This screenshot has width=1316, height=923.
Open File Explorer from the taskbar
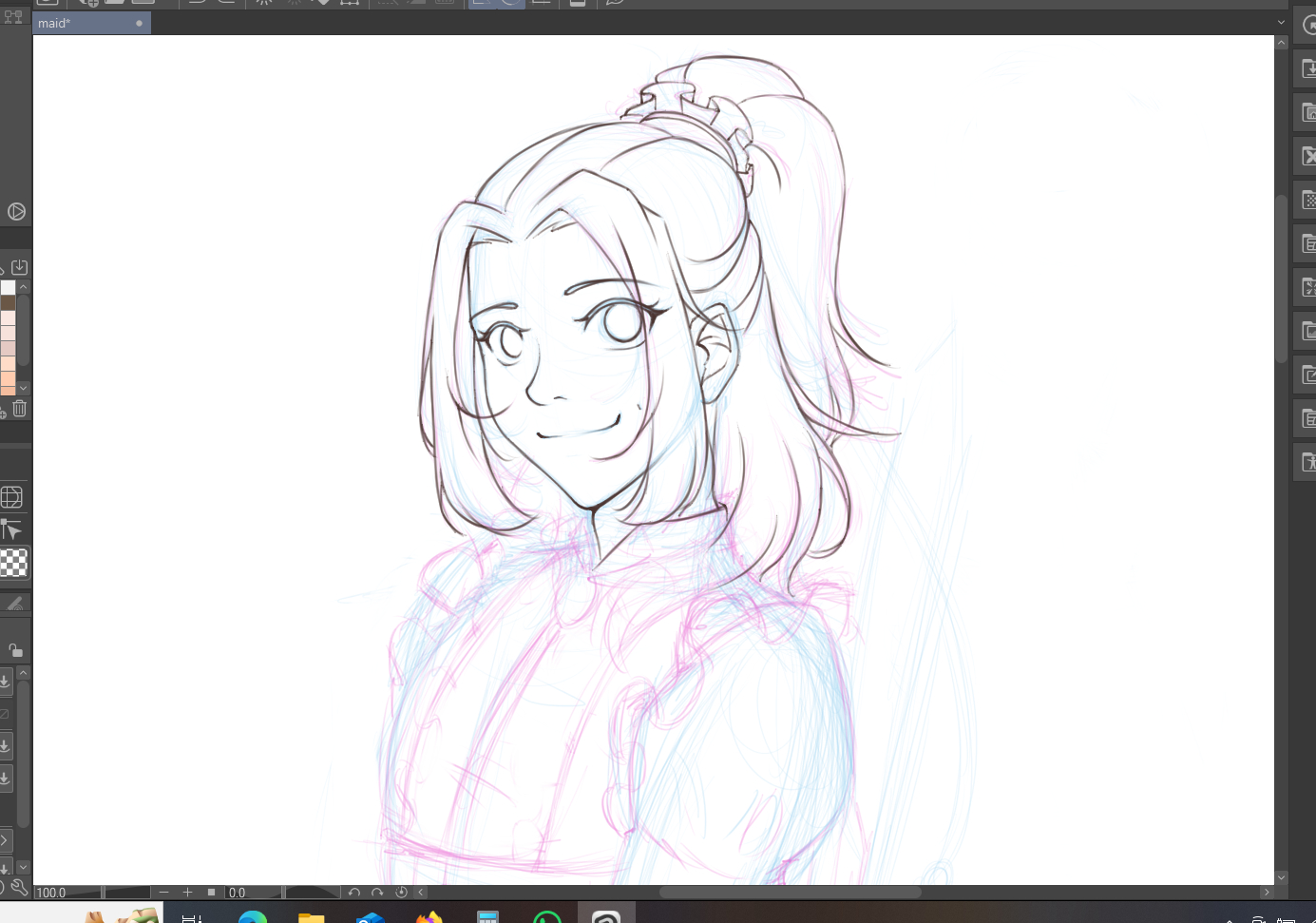pos(311,916)
